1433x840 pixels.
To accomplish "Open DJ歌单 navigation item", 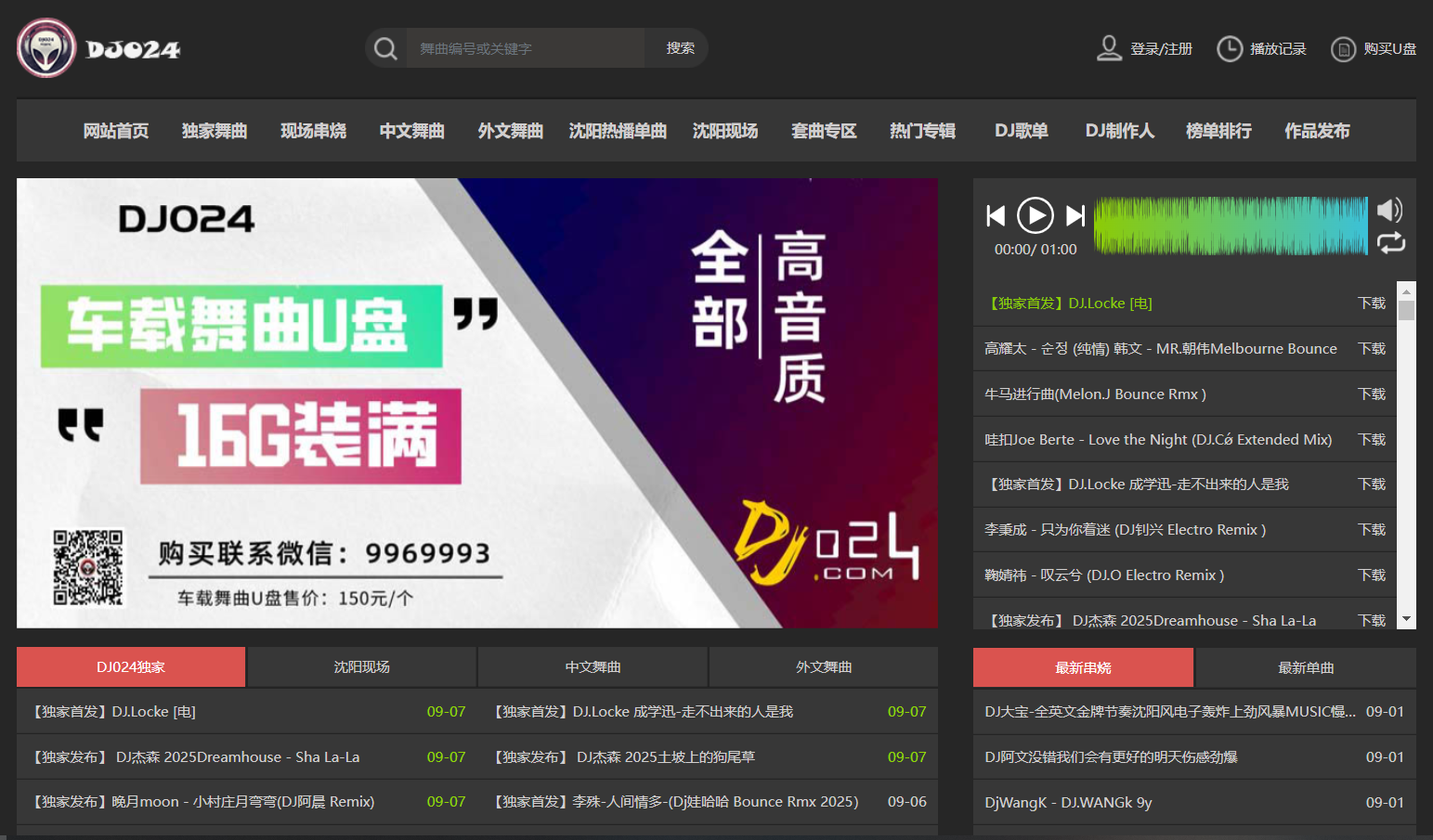I will coord(1022,131).
